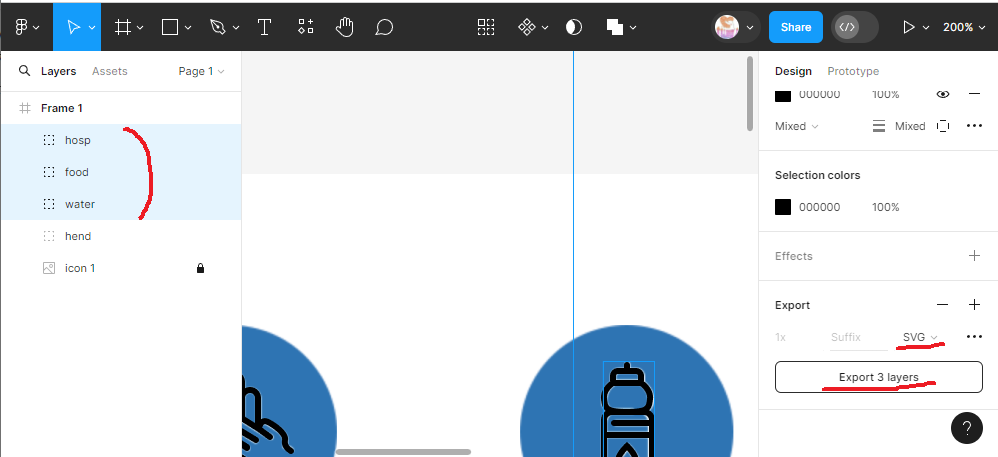
Task: Toggle Dev Mode switch
Action: [x=855, y=27]
